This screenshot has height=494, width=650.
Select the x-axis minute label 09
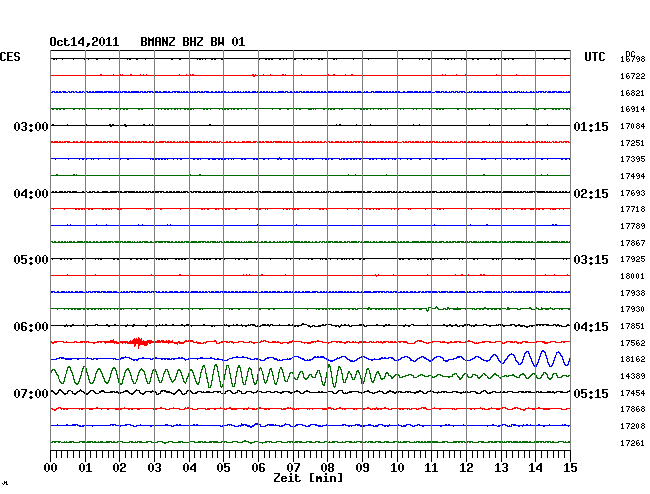pos(362,468)
